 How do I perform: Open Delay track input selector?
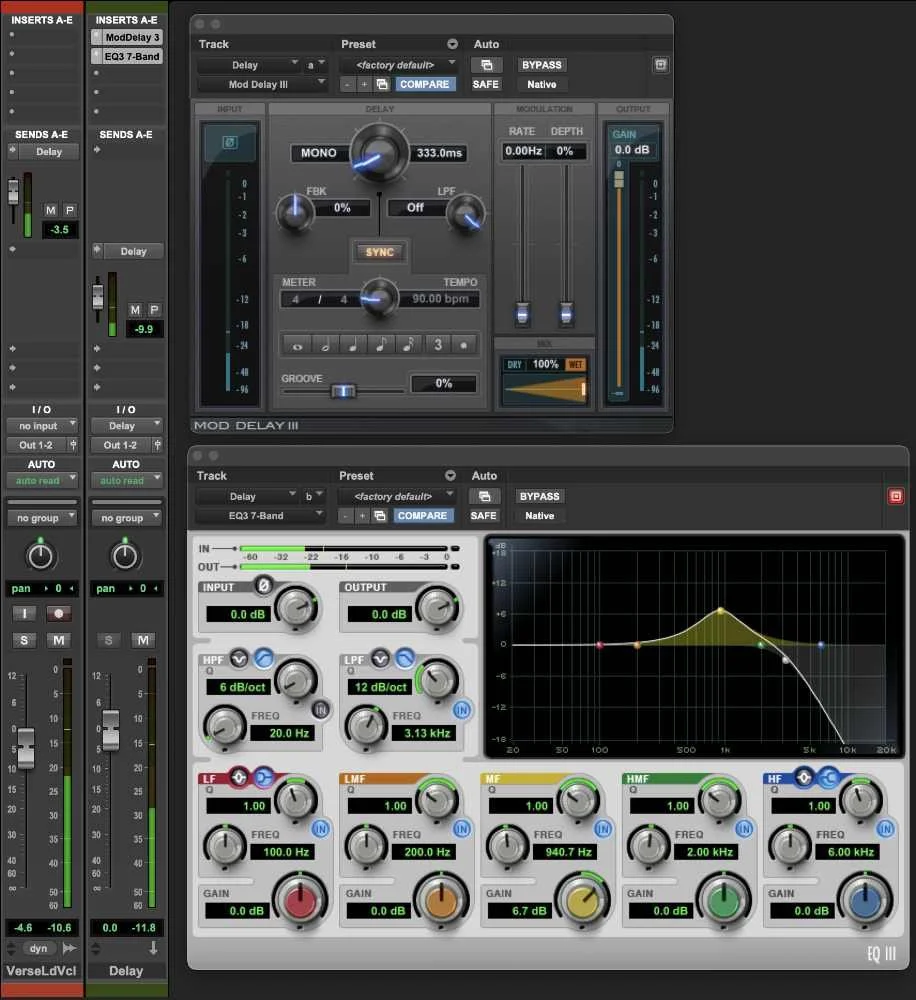pyautogui.click(x=126, y=425)
